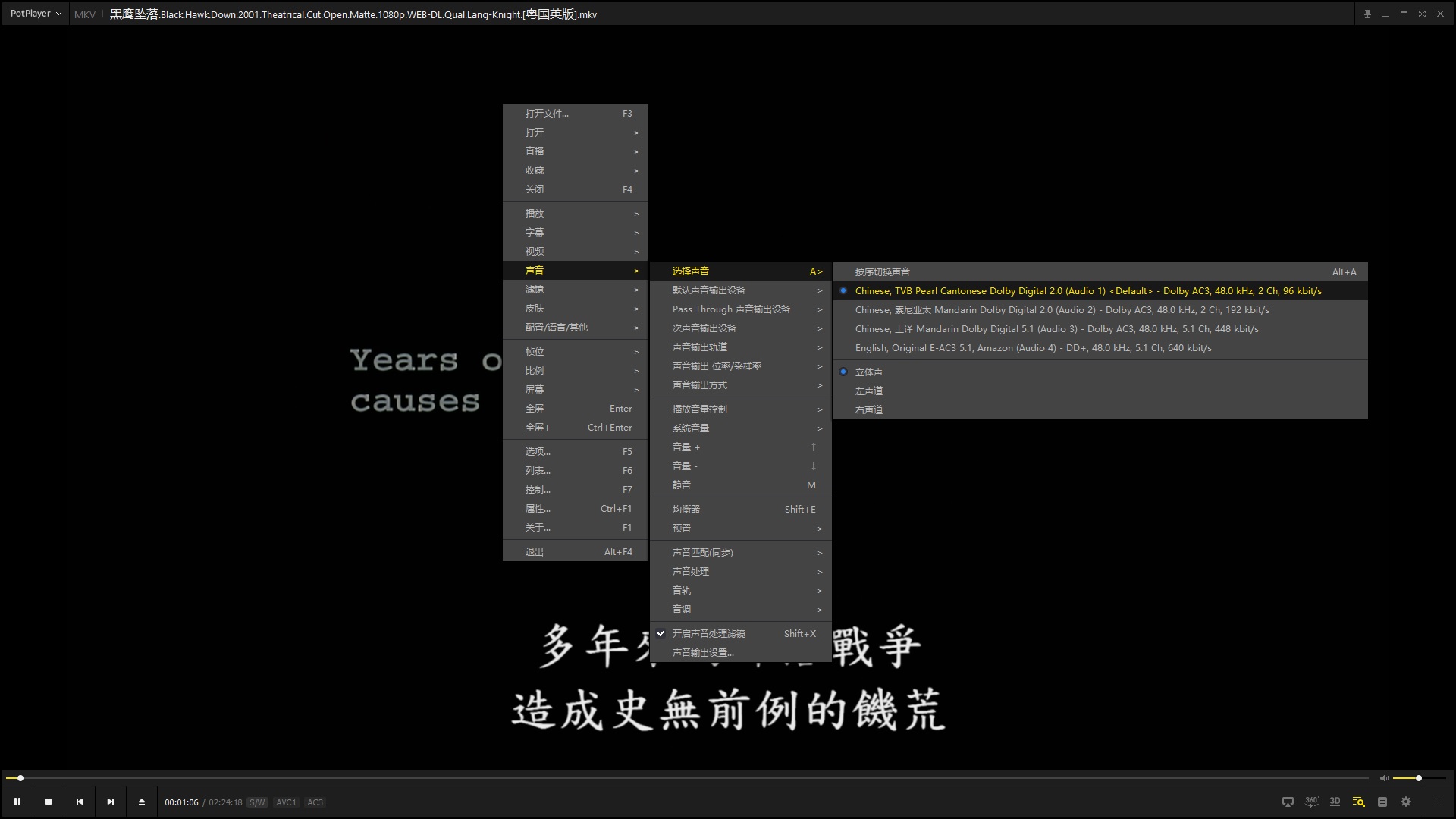Screen dimensions: 1456x819
Task: Switch audio output to 左声道
Action: 869,391
